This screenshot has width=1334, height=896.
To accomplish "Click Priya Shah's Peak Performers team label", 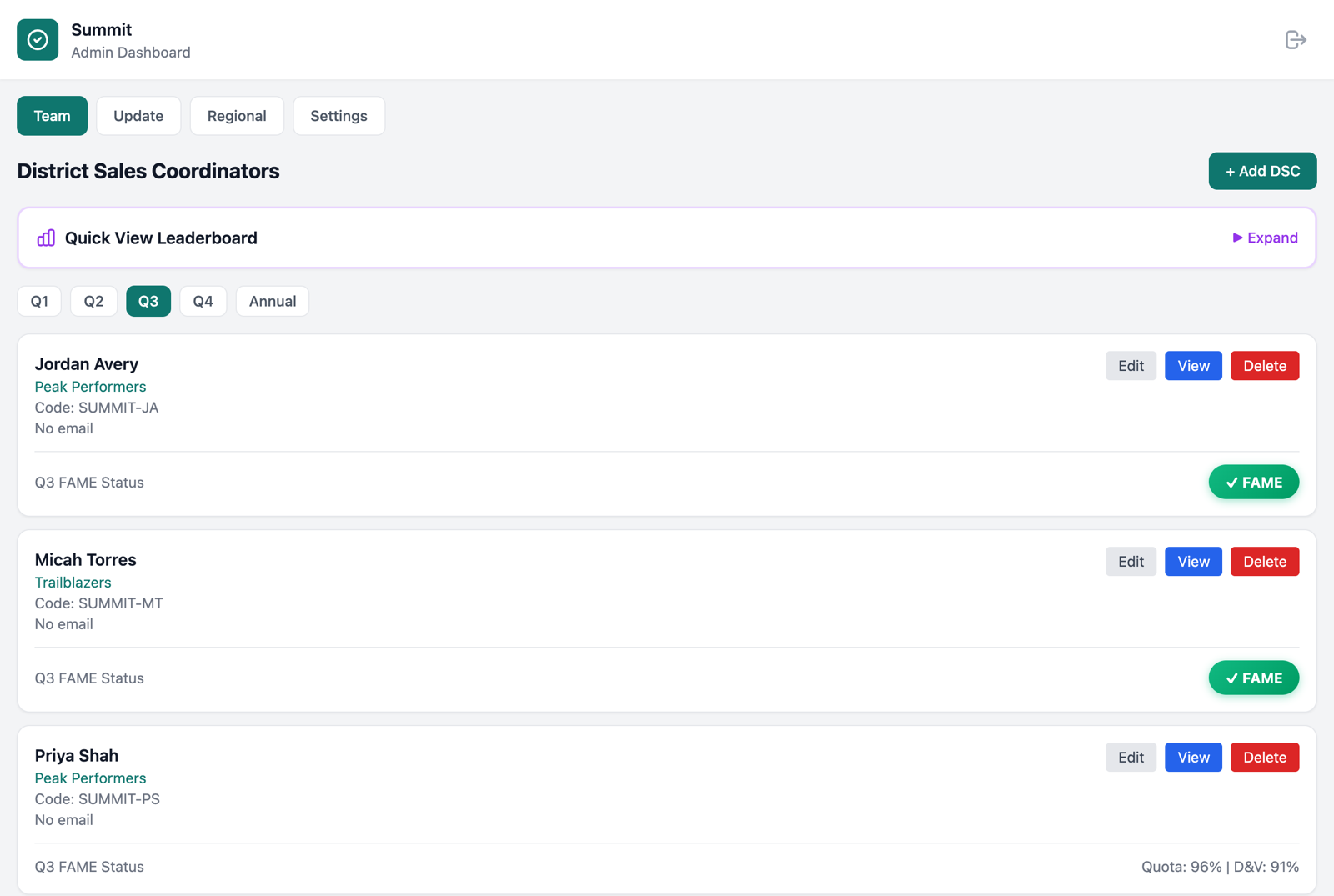I will pyautogui.click(x=90, y=778).
